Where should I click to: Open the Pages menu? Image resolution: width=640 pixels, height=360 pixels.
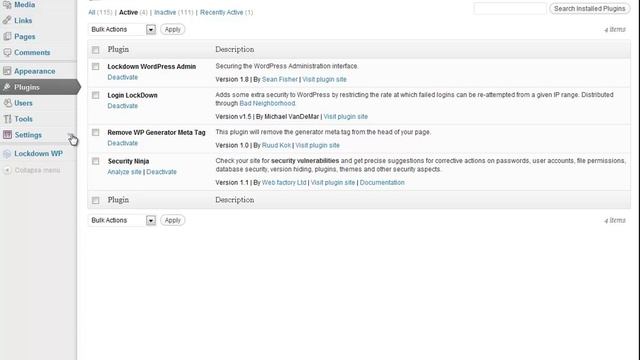point(24,36)
